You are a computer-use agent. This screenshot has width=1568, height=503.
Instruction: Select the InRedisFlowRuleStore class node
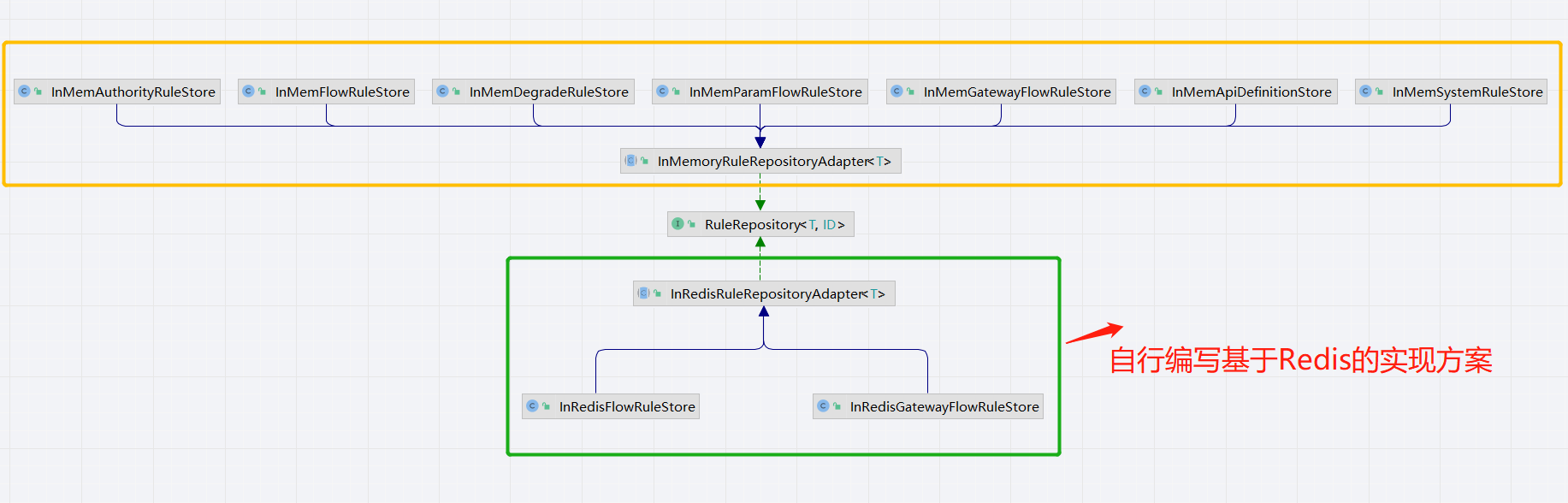611,406
